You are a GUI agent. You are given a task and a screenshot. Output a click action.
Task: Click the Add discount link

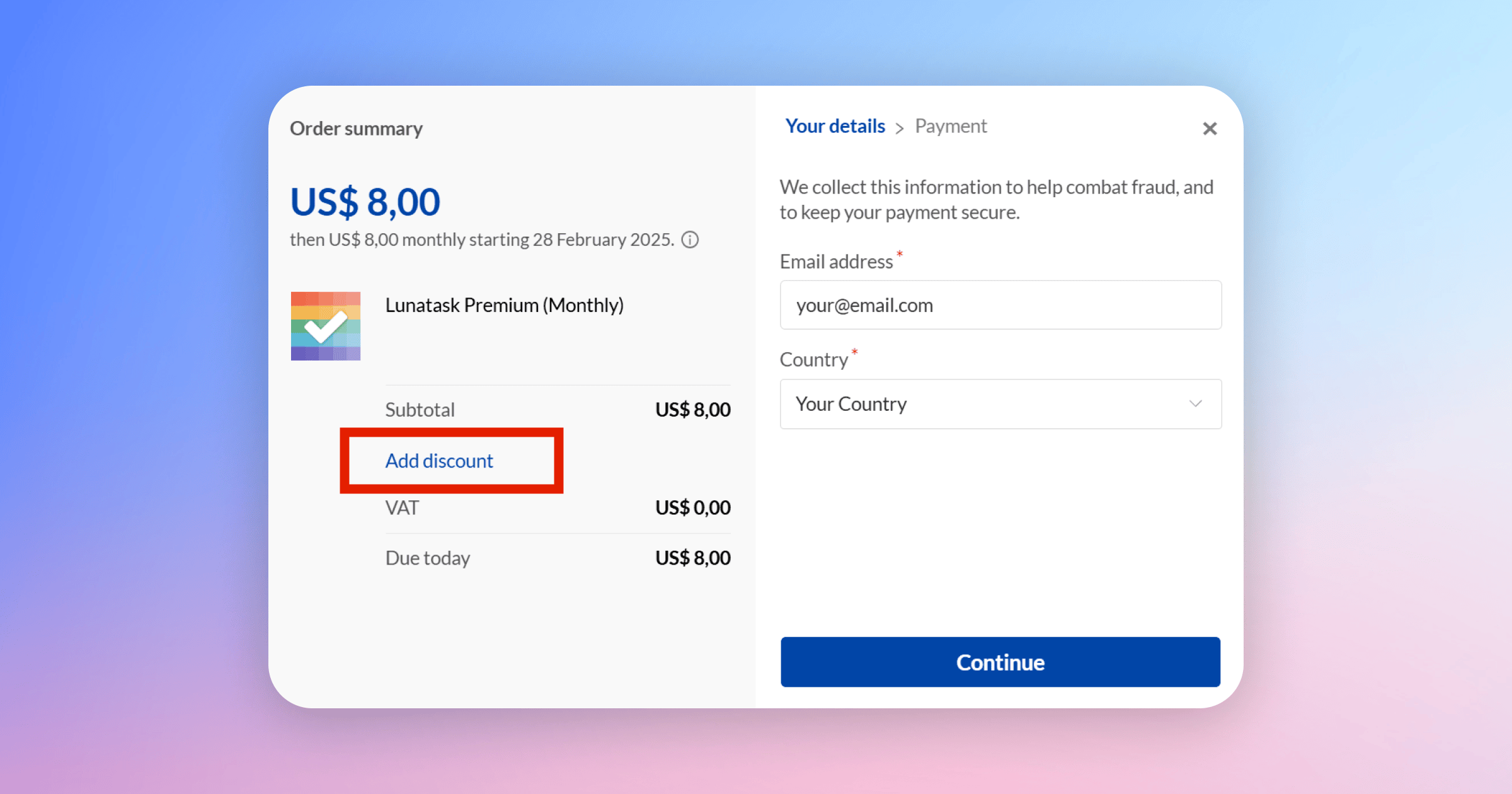point(439,461)
